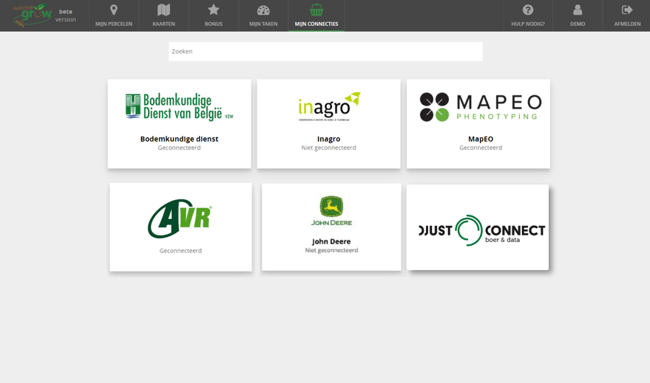Click the Watch It Grow logo
Viewport: 650px width, 383px height.
point(32,15)
